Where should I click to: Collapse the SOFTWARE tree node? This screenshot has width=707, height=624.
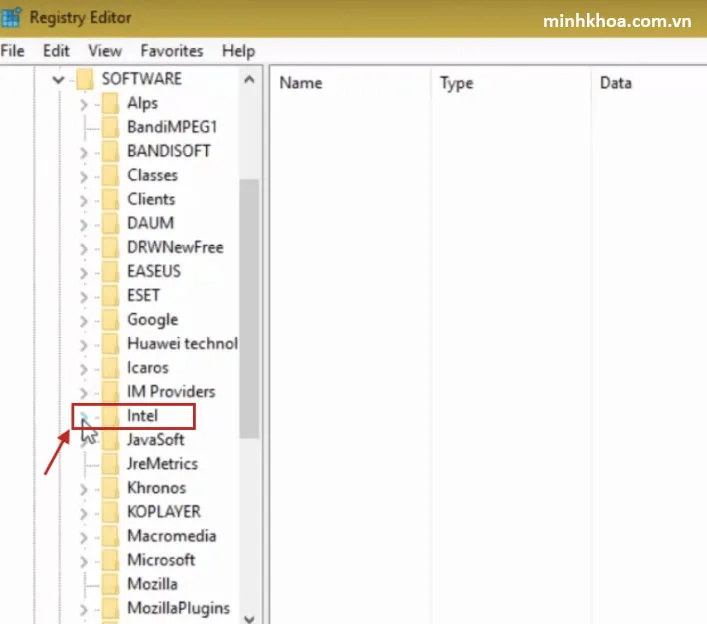(60, 79)
